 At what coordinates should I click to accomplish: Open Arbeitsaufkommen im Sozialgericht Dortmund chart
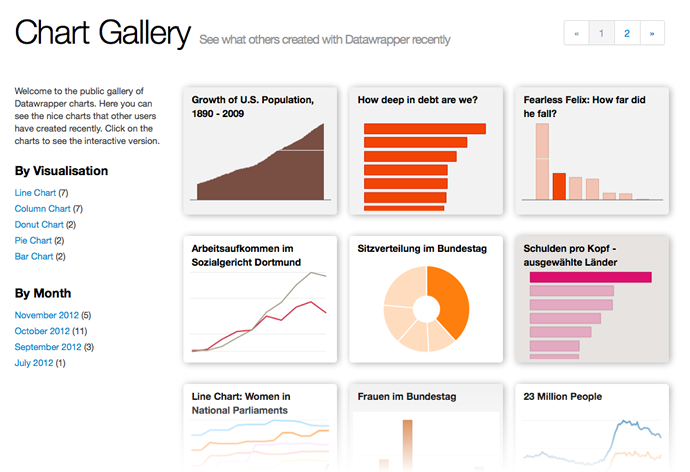(x=260, y=300)
